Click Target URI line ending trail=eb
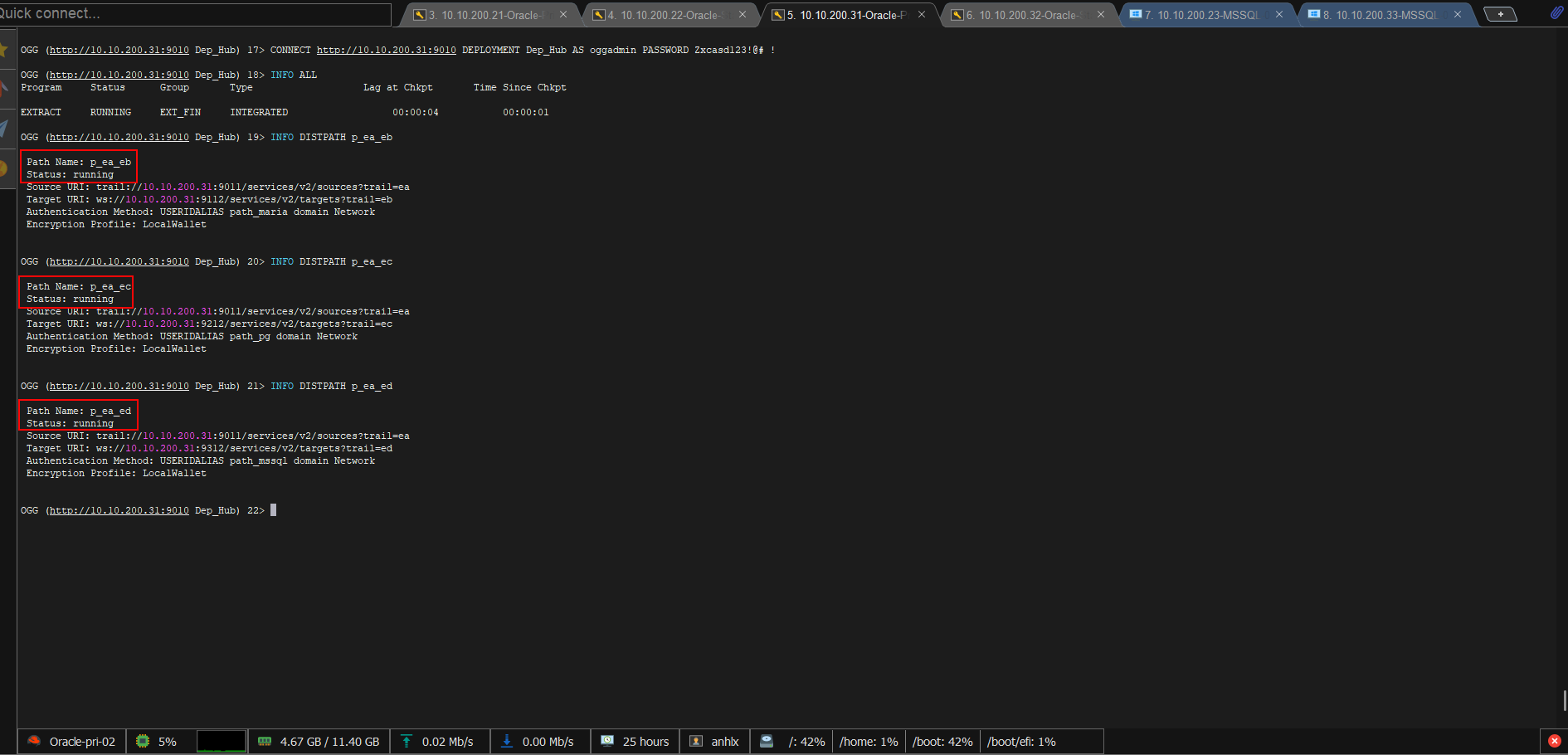This screenshot has width=1568, height=755. point(209,199)
